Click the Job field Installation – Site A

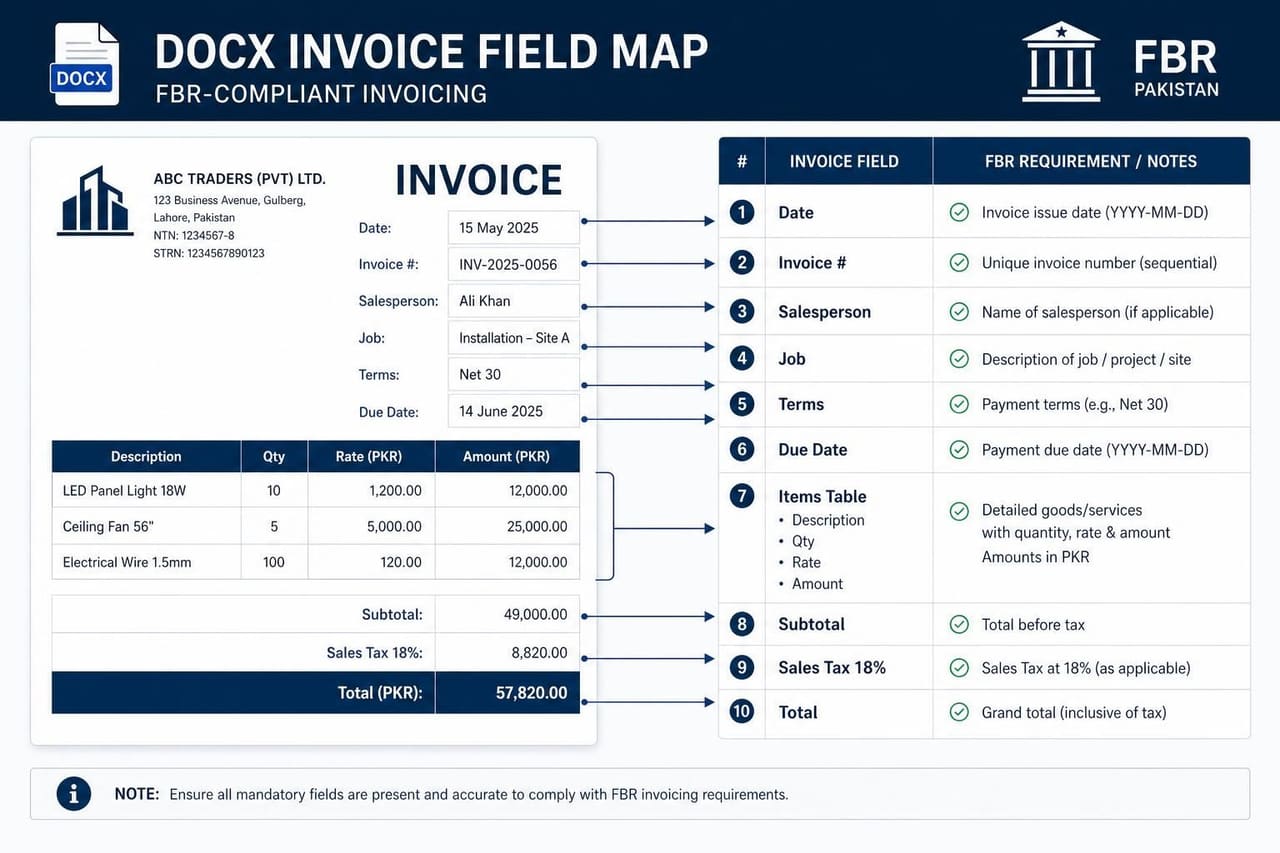click(514, 338)
